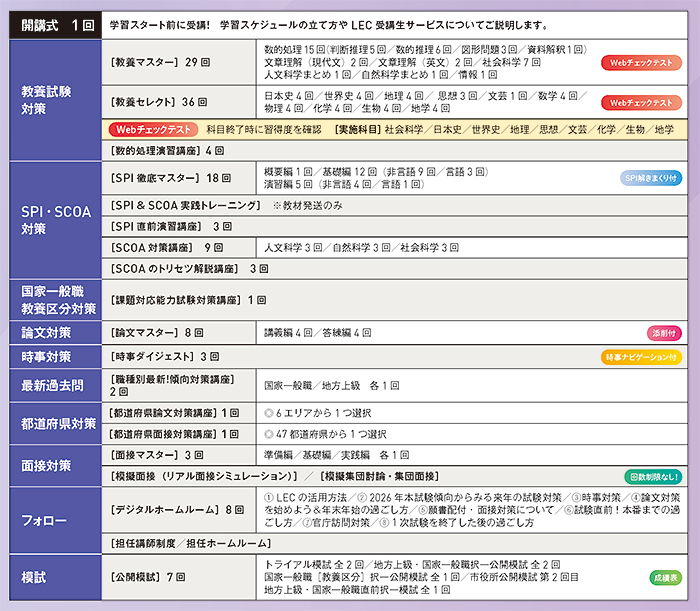Click the 面接対策 category cell
The width and height of the screenshot is (700, 611).
pyautogui.click(x=53, y=466)
